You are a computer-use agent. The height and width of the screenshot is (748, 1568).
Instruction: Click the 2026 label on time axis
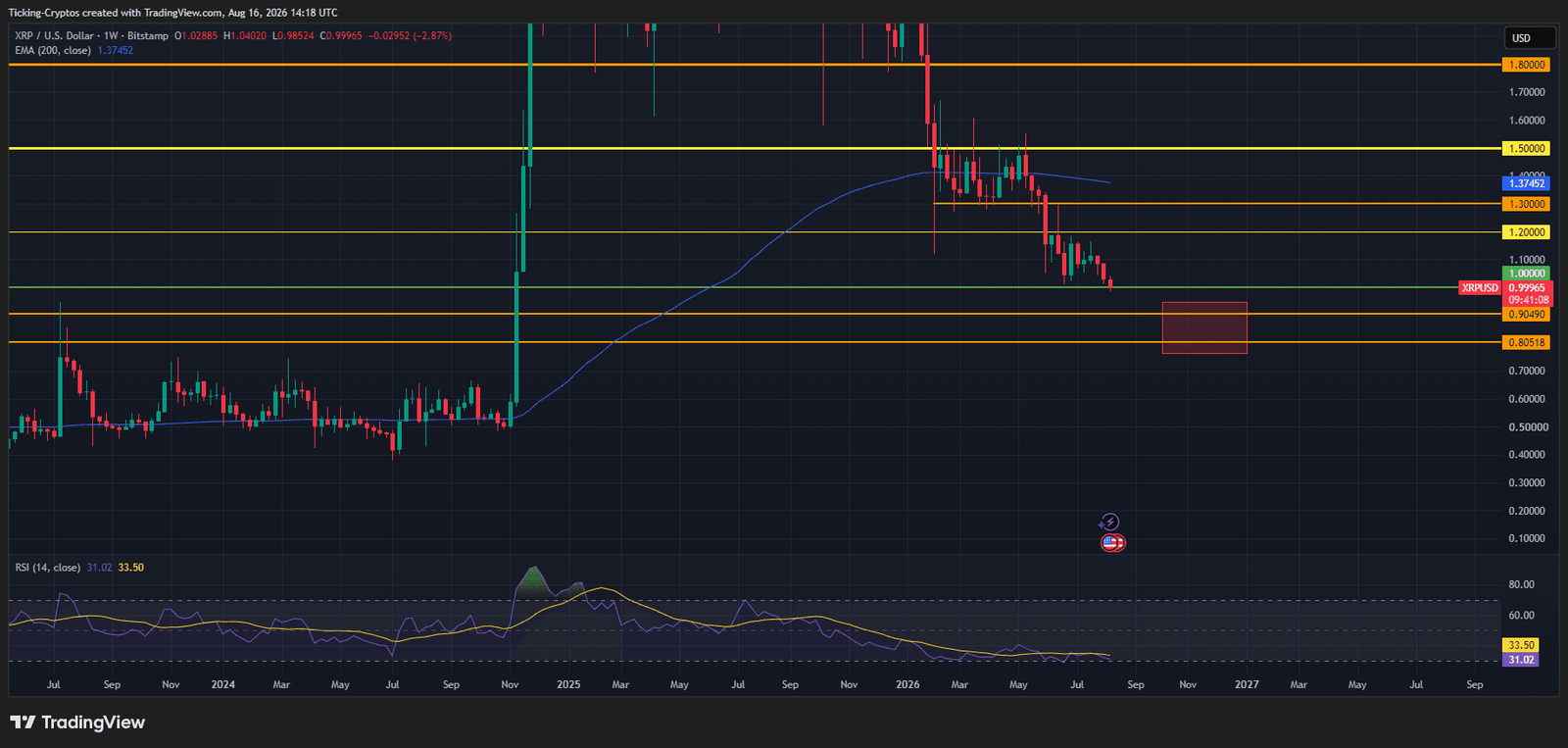tap(907, 684)
